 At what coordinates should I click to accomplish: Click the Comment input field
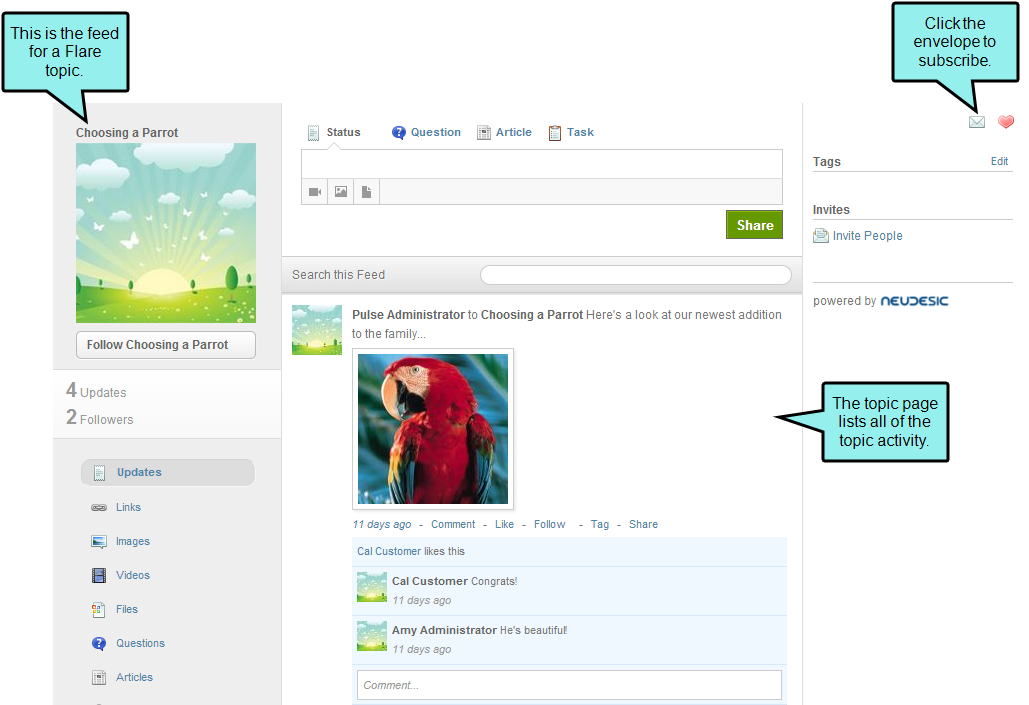click(x=568, y=684)
